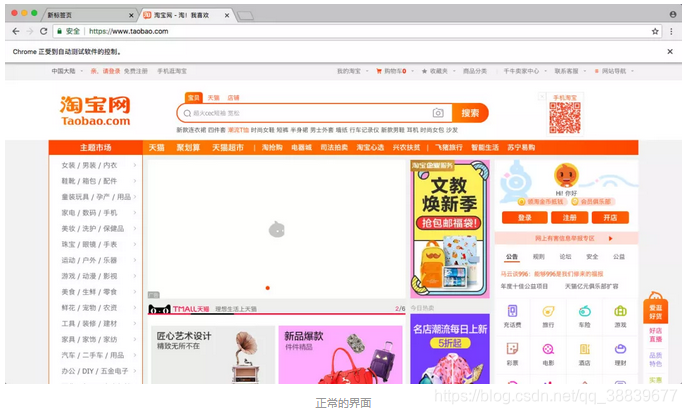Dismiss the Chrome automation notice bar
The width and height of the screenshot is (687, 414).
(x=670, y=52)
